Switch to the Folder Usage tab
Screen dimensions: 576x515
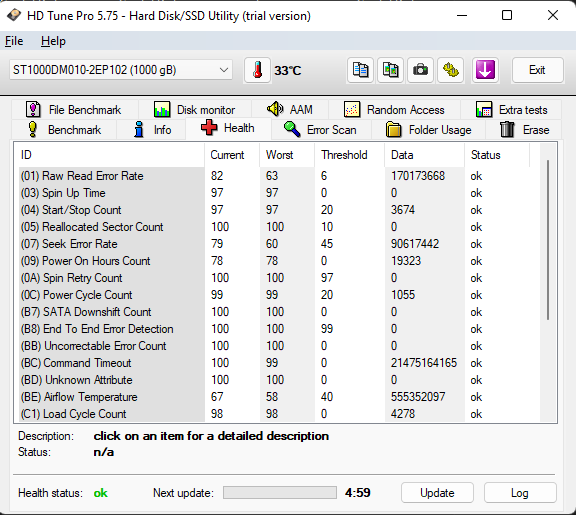click(x=429, y=130)
